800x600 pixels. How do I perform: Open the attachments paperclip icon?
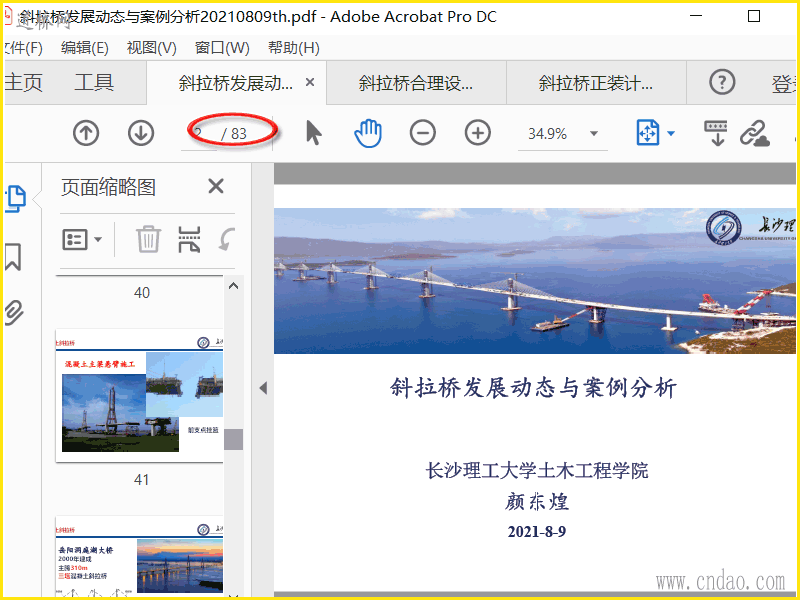tap(14, 312)
